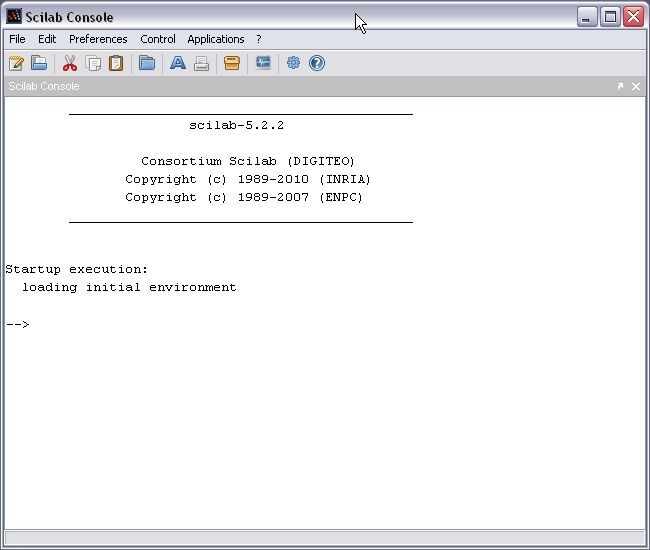Open the ? help menu
This screenshot has width=650, height=550.
259,39
